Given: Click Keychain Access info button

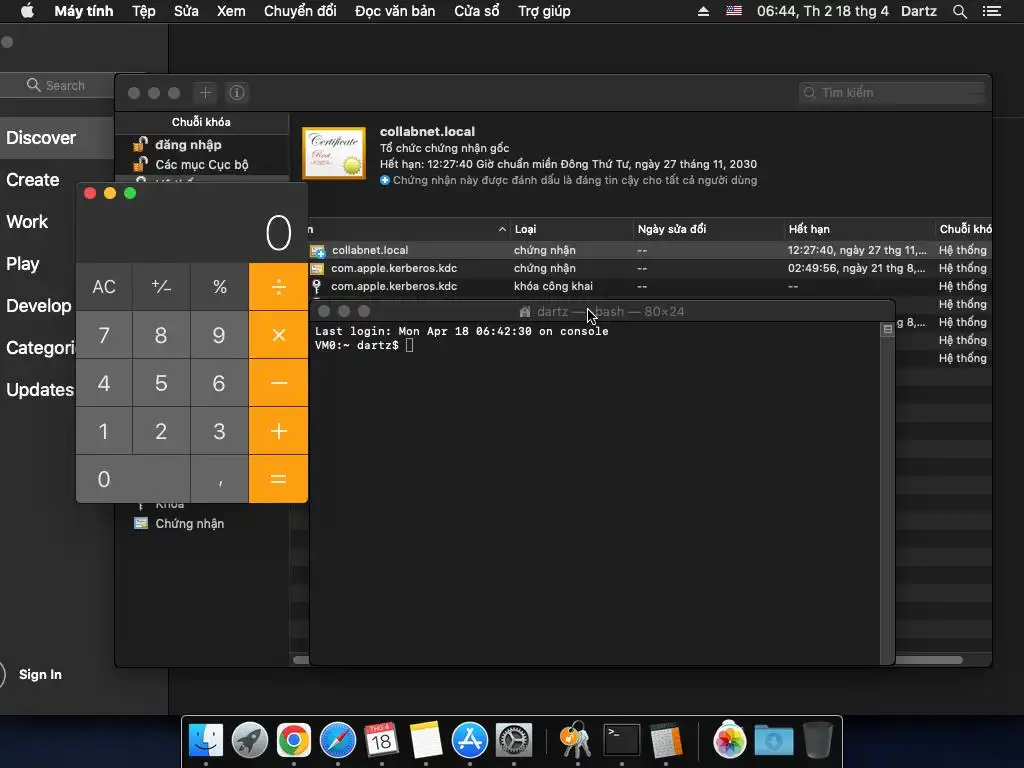Looking at the screenshot, I should pyautogui.click(x=237, y=93).
